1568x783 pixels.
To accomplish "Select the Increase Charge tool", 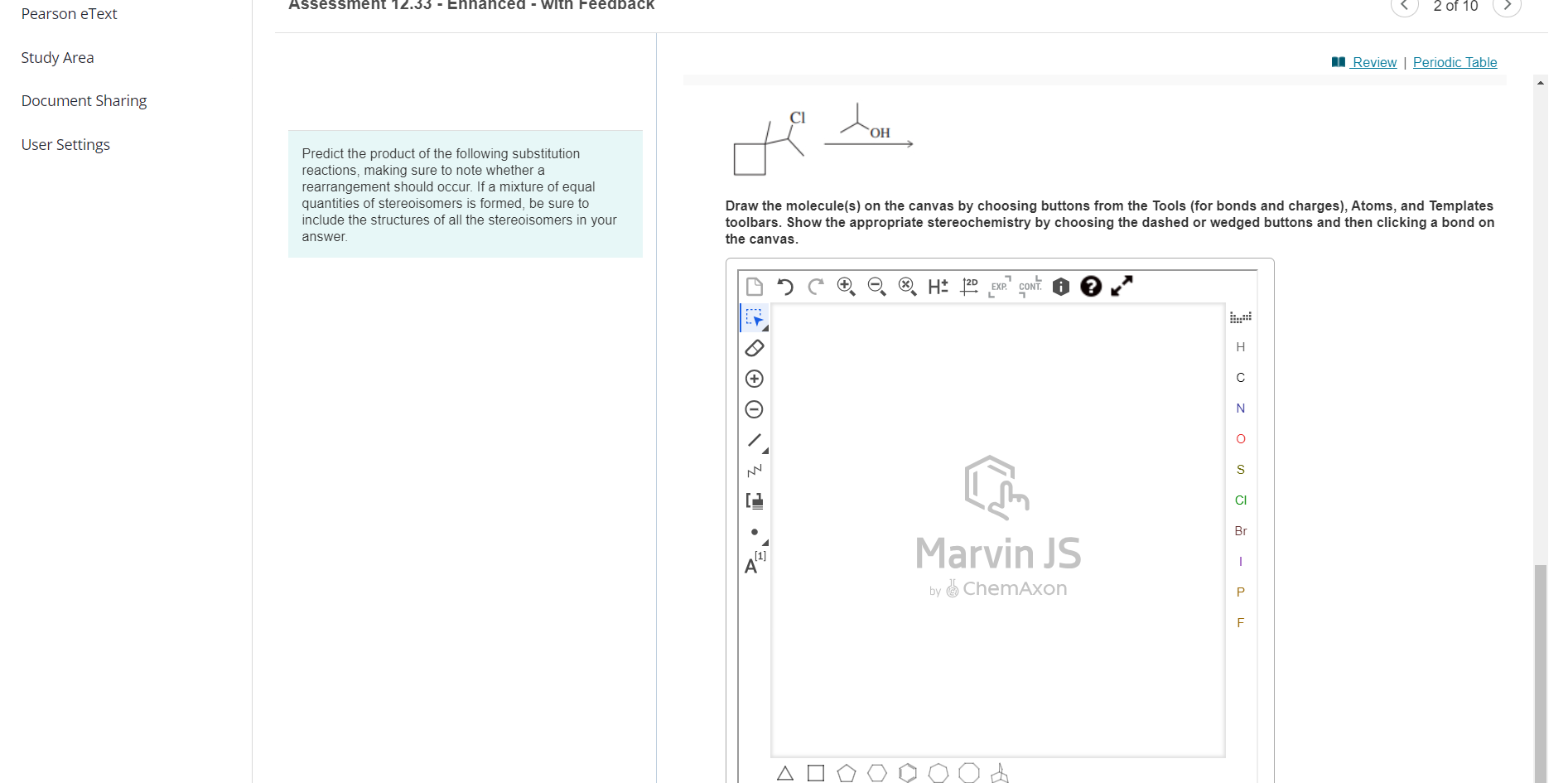I will pyautogui.click(x=753, y=378).
